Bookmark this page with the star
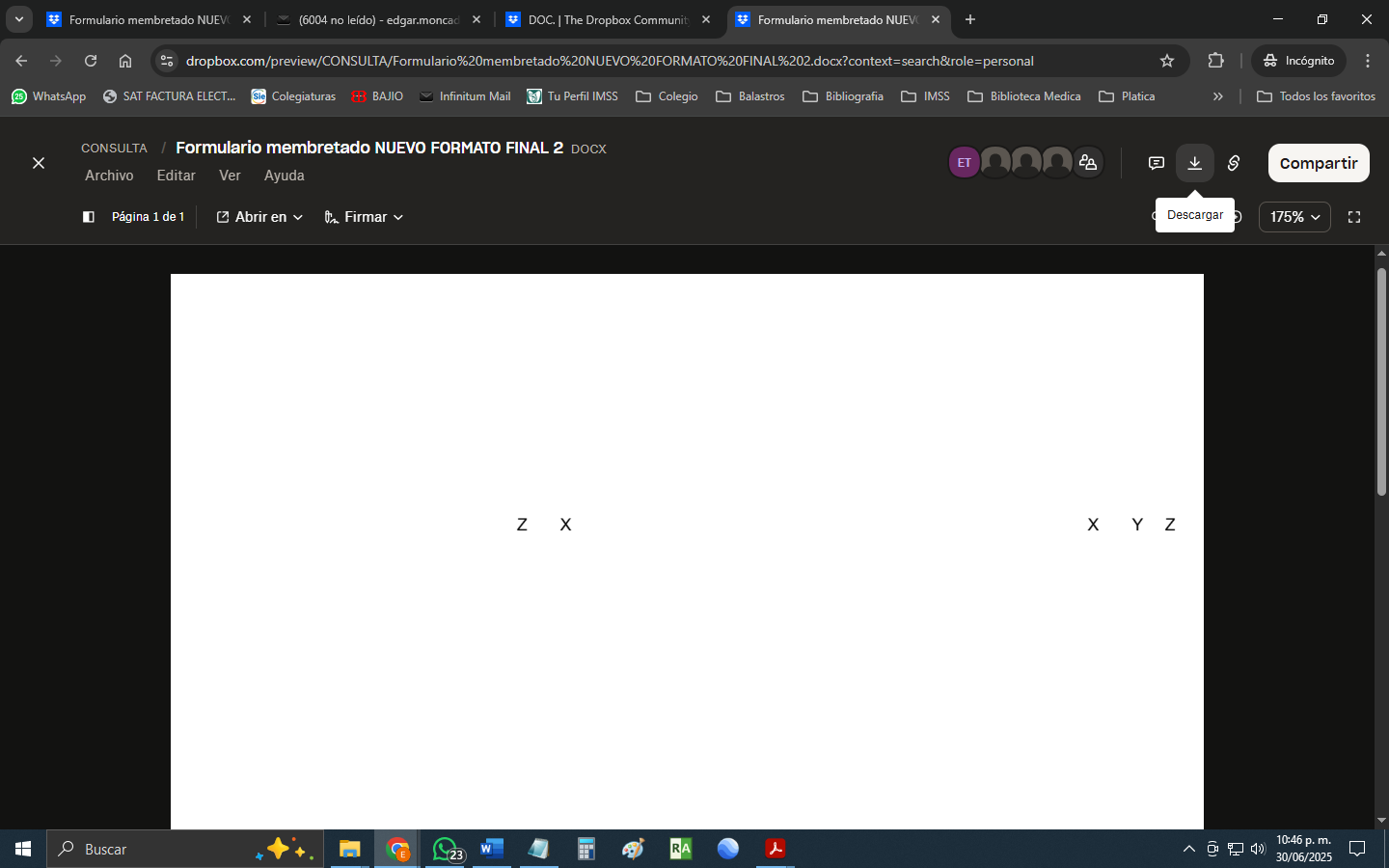This screenshot has width=1389, height=868. coord(1167,61)
